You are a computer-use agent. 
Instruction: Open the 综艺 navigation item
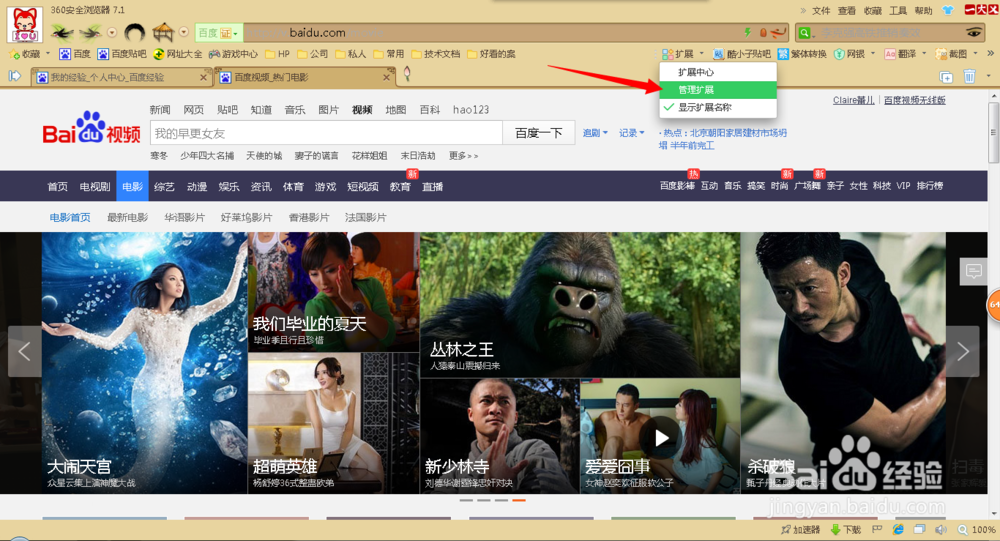click(x=165, y=186)
